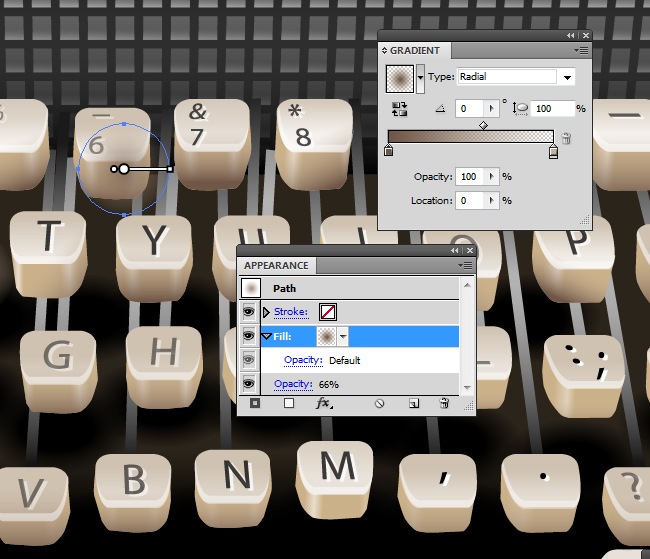
Task: Hide the Stroke attribute visibility
Action: point(249,312)
